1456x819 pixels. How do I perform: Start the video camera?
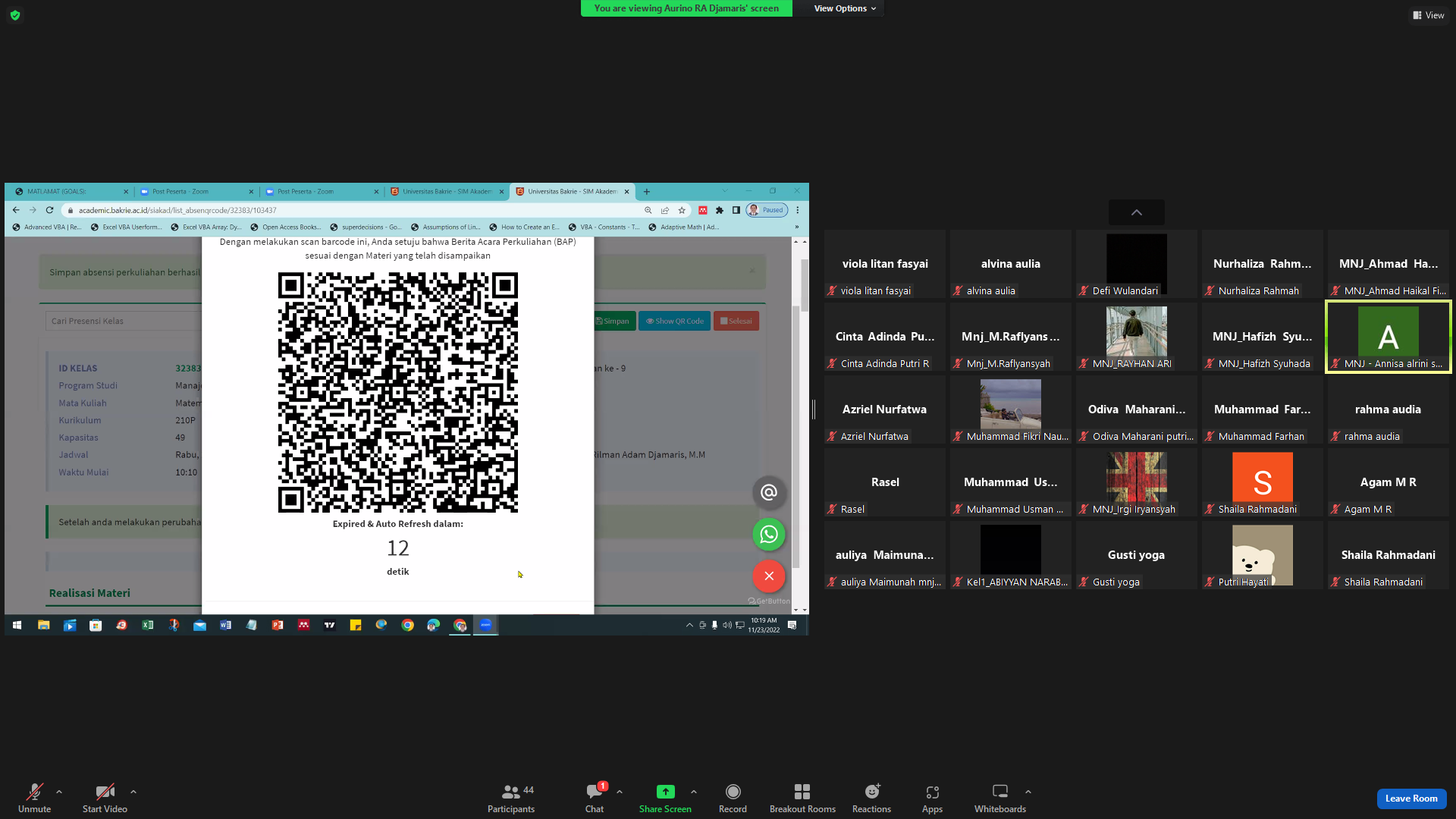[x=105, y=798]
